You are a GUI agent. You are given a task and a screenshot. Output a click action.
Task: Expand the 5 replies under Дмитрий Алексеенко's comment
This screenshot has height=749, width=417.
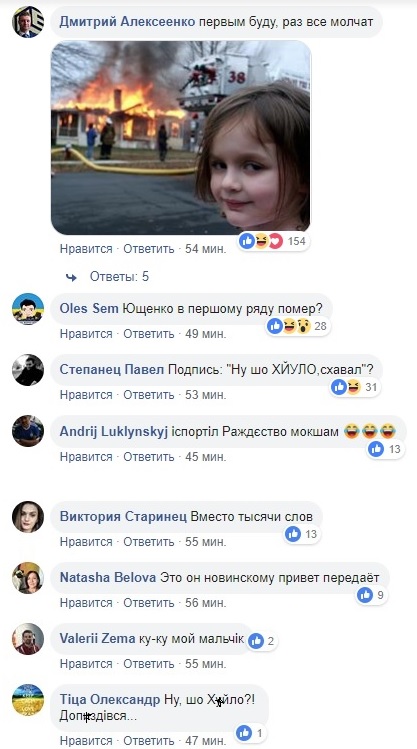[119, 277]
